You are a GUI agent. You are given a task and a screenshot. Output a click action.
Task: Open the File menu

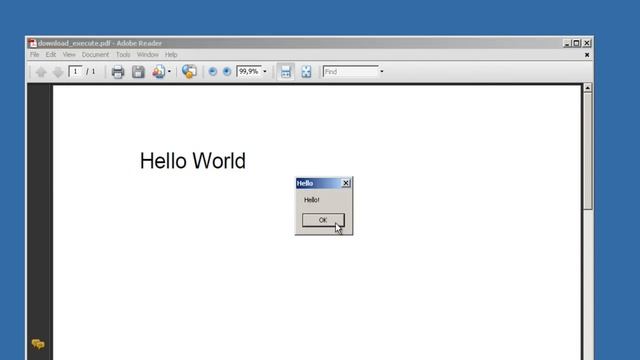pyautogui.click(x=35, y=55)
